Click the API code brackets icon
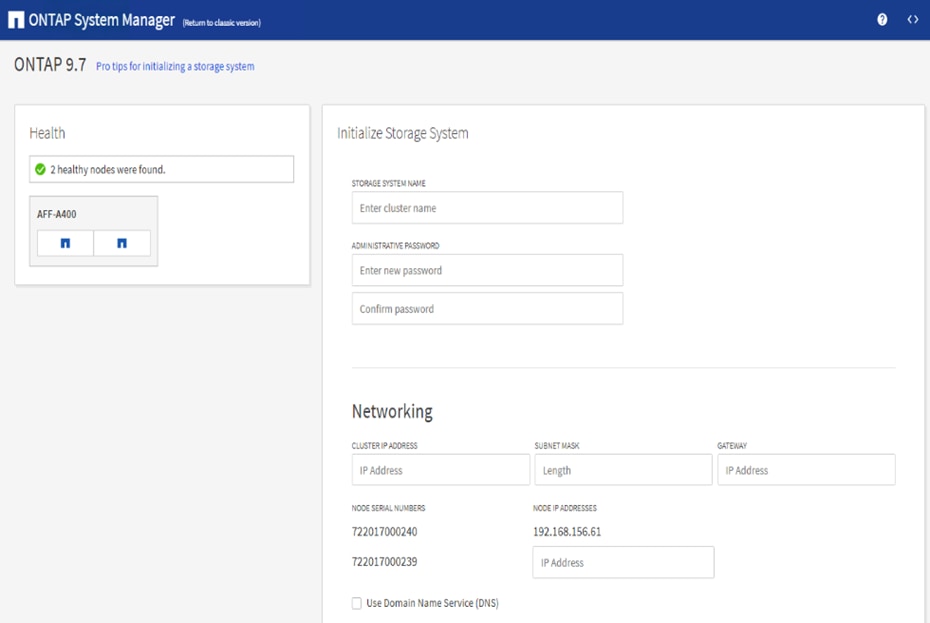The width and height of the screenshot is (930, 623). [x=913, y=20]
